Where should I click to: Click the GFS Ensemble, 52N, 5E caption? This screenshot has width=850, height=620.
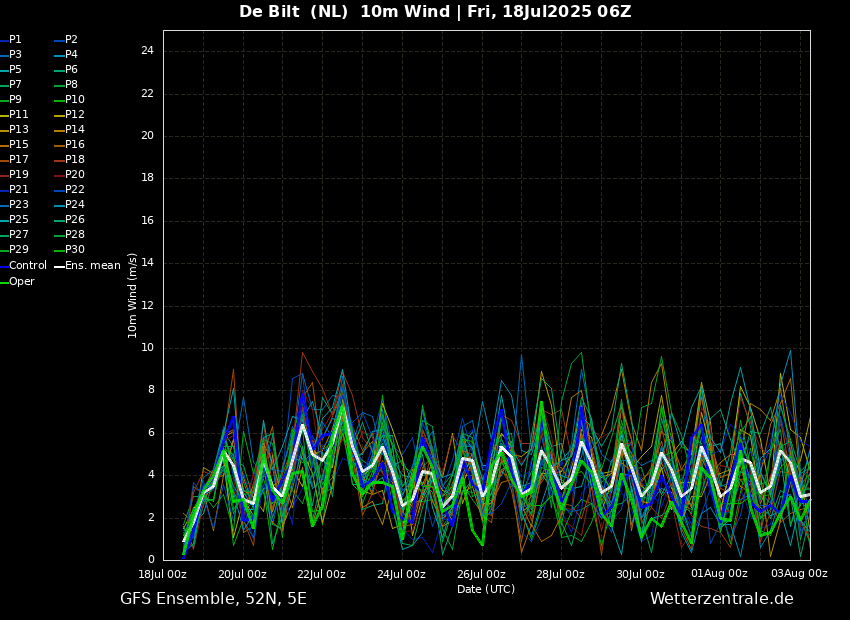[x=213, y=599]
